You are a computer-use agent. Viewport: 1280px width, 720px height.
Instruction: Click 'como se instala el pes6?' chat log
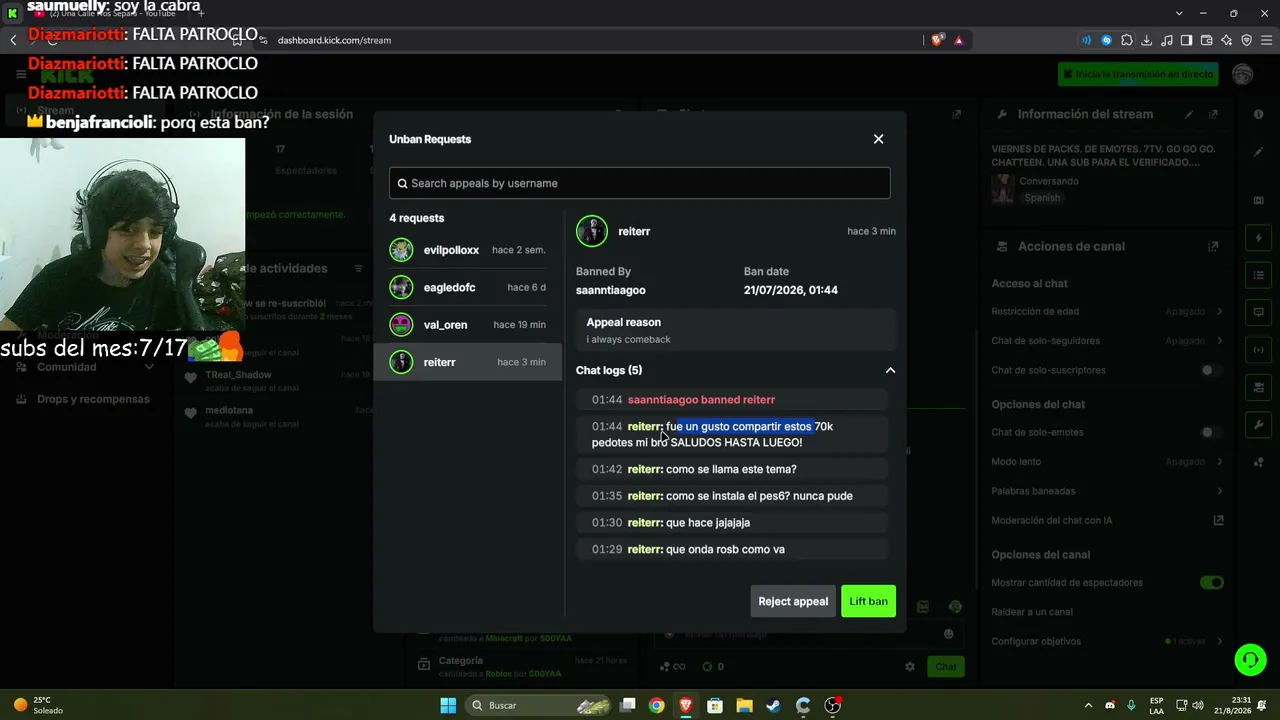coord(732,496)
